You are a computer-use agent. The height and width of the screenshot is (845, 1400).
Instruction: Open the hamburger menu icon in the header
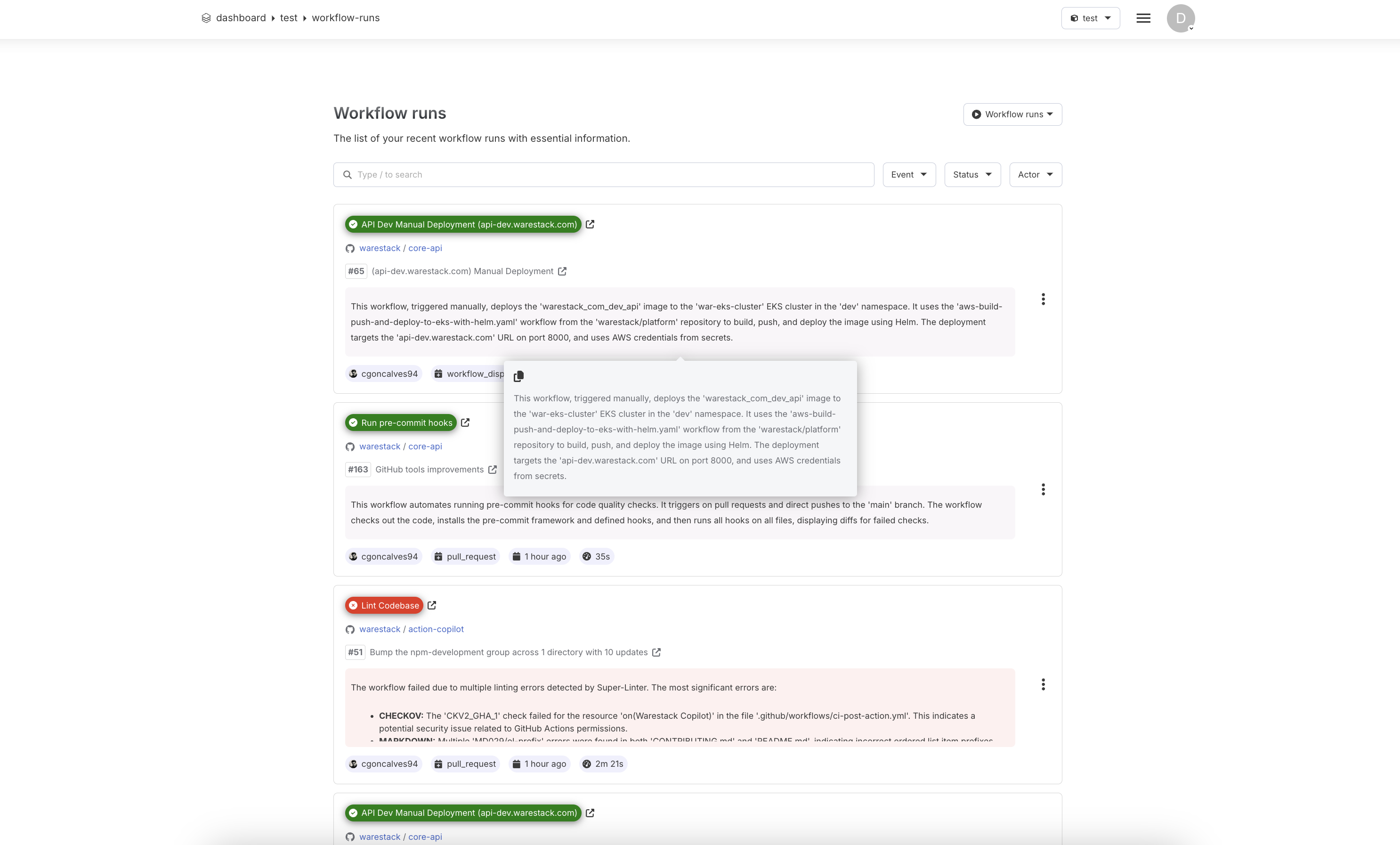1143,18
